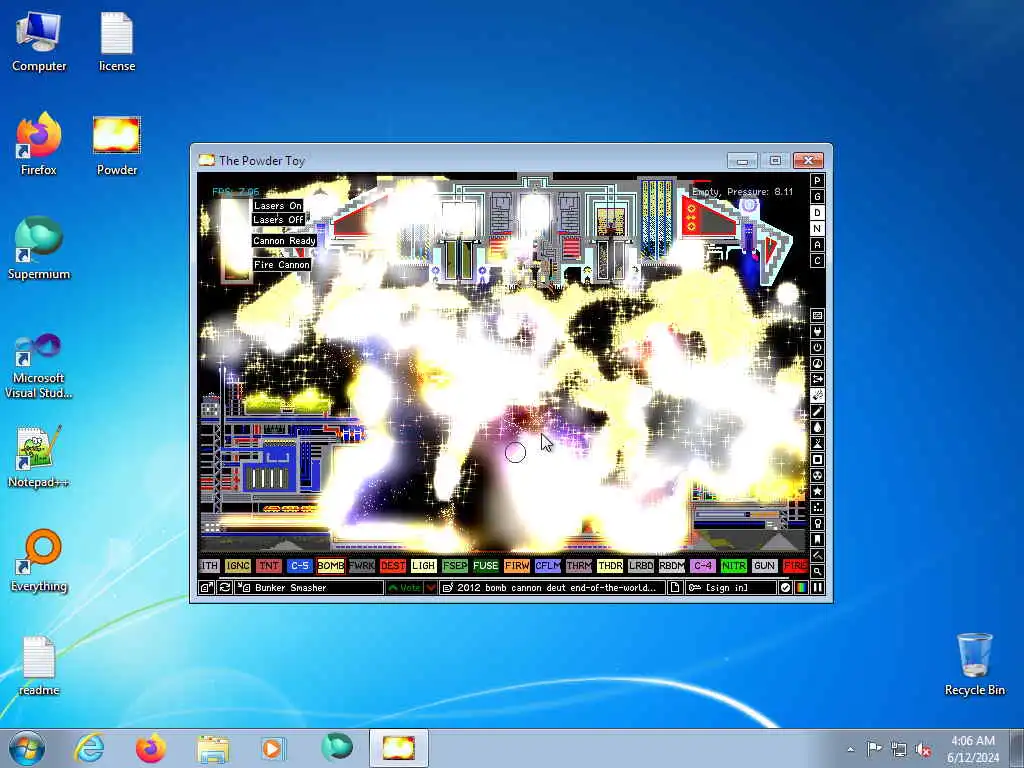This screenshot has height=768, width=1024.
Task: Open the Solids category square icon
Action: pyautogui.click(x=817, y=459)
